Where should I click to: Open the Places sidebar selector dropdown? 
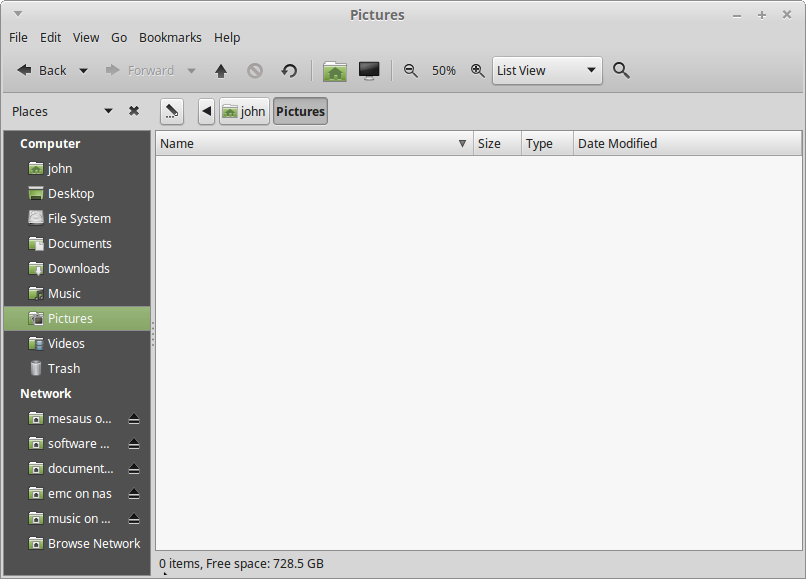point(108,111)
